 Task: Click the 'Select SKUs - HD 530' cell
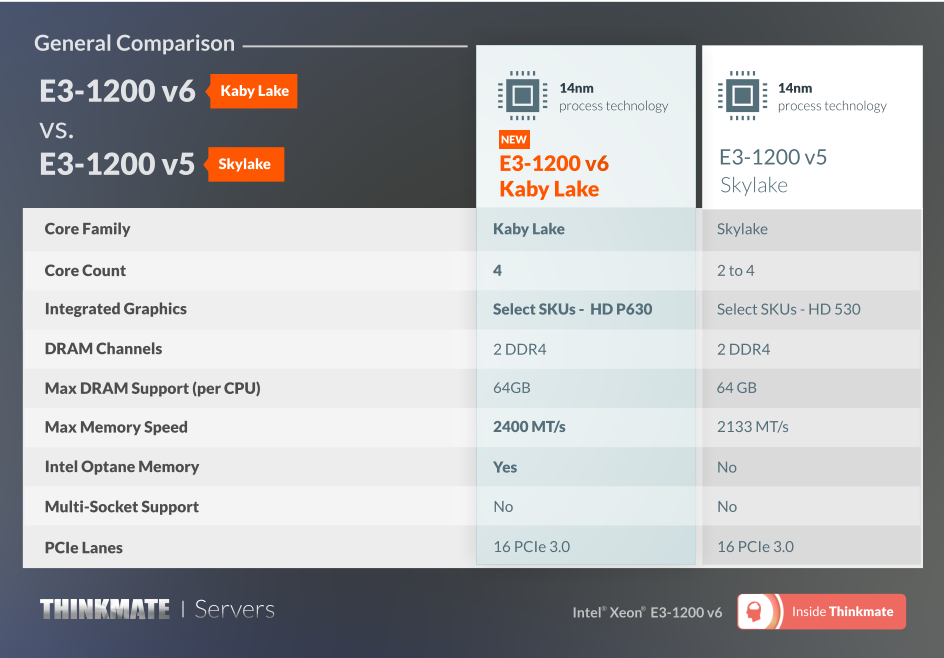pyautogui.click(x=788, y=309)
